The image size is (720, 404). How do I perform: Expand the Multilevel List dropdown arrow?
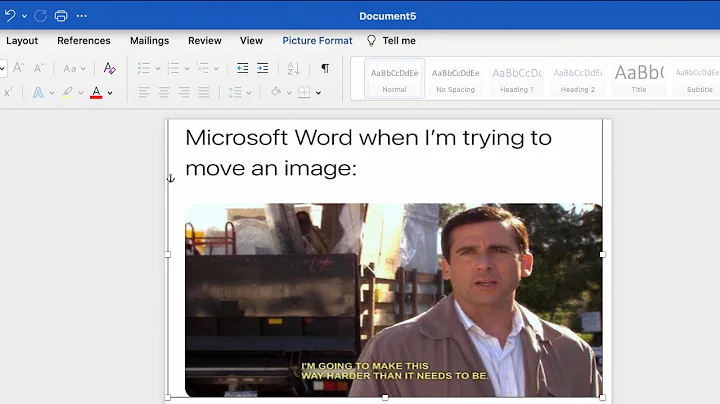[x=216, y=69]
